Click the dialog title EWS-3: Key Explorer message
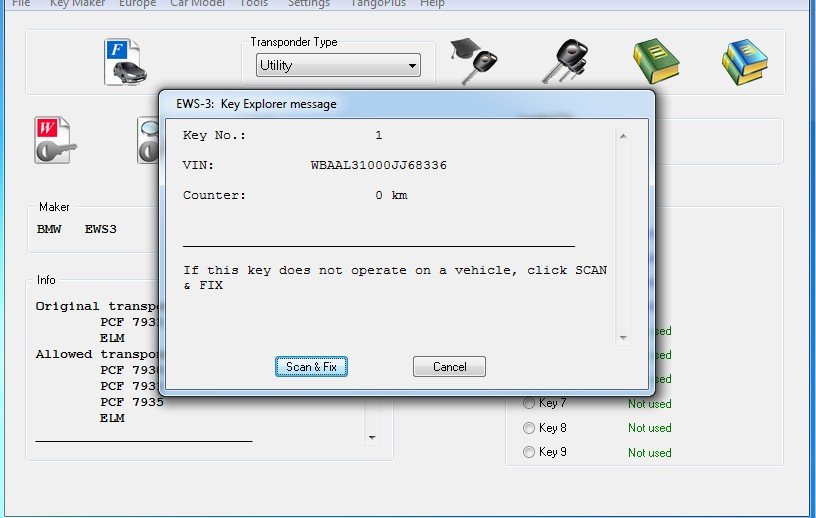This screenshot has width=816, height=518. (x=256, y=104)
